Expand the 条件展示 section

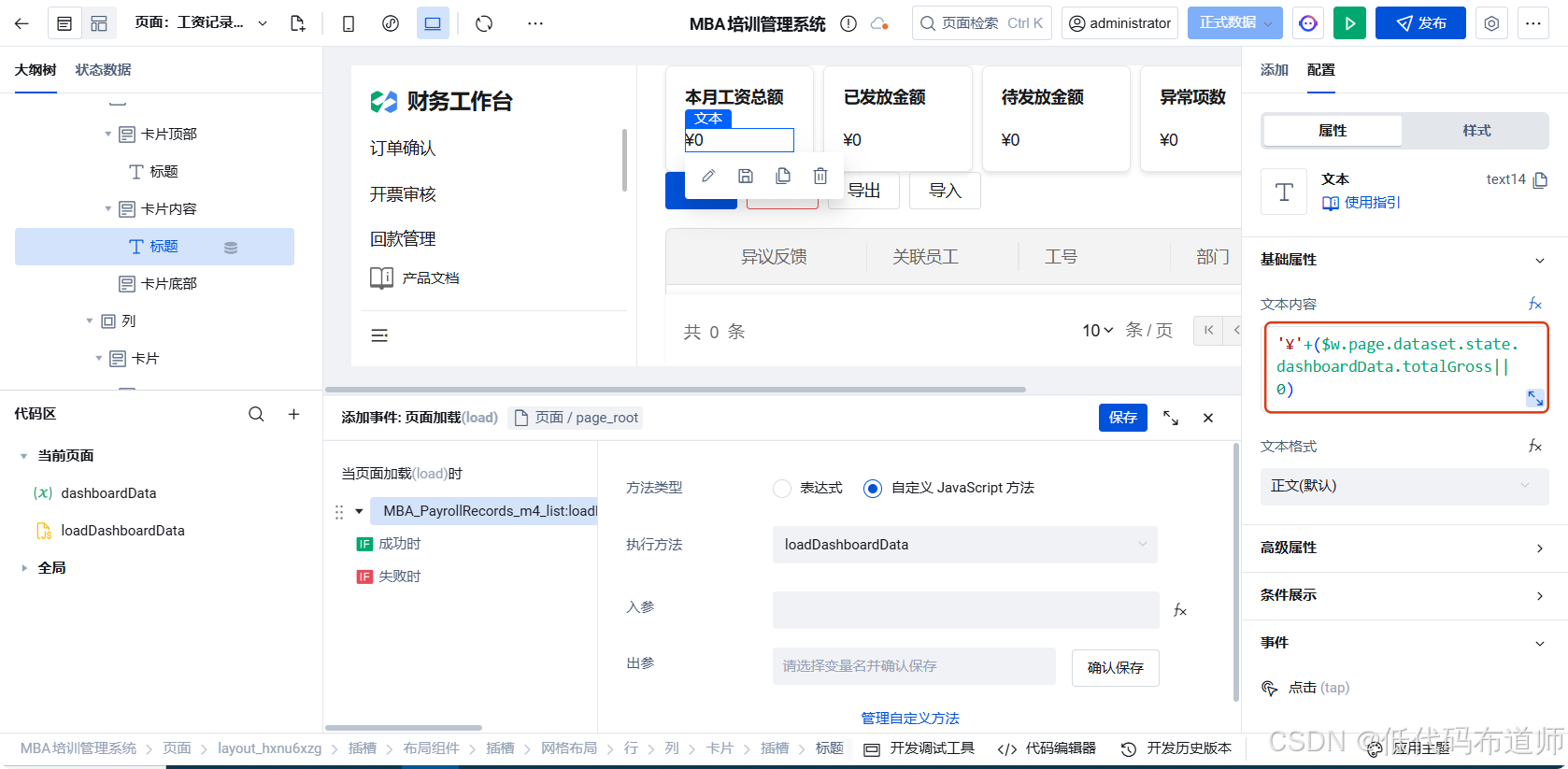(x=1540, y=595)
